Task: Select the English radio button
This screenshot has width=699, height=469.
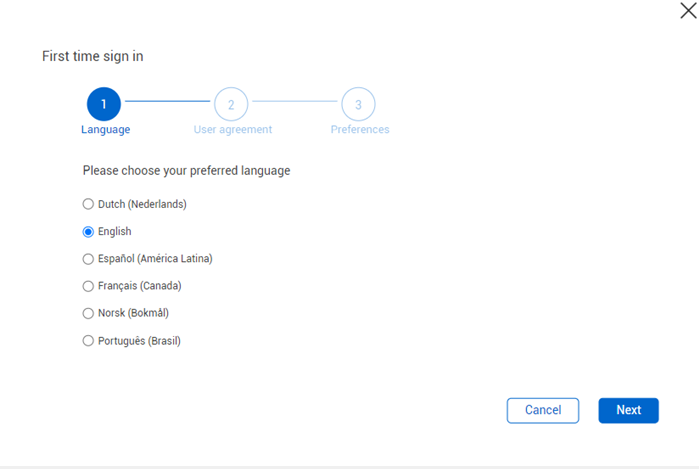Action: (x=88, y=231)
